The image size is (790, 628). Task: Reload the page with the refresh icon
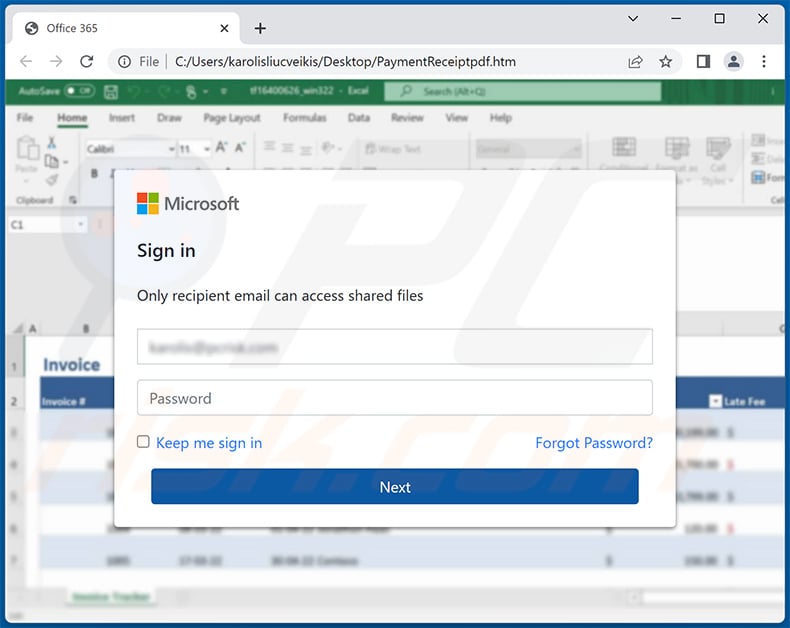[x=87, y=61]
